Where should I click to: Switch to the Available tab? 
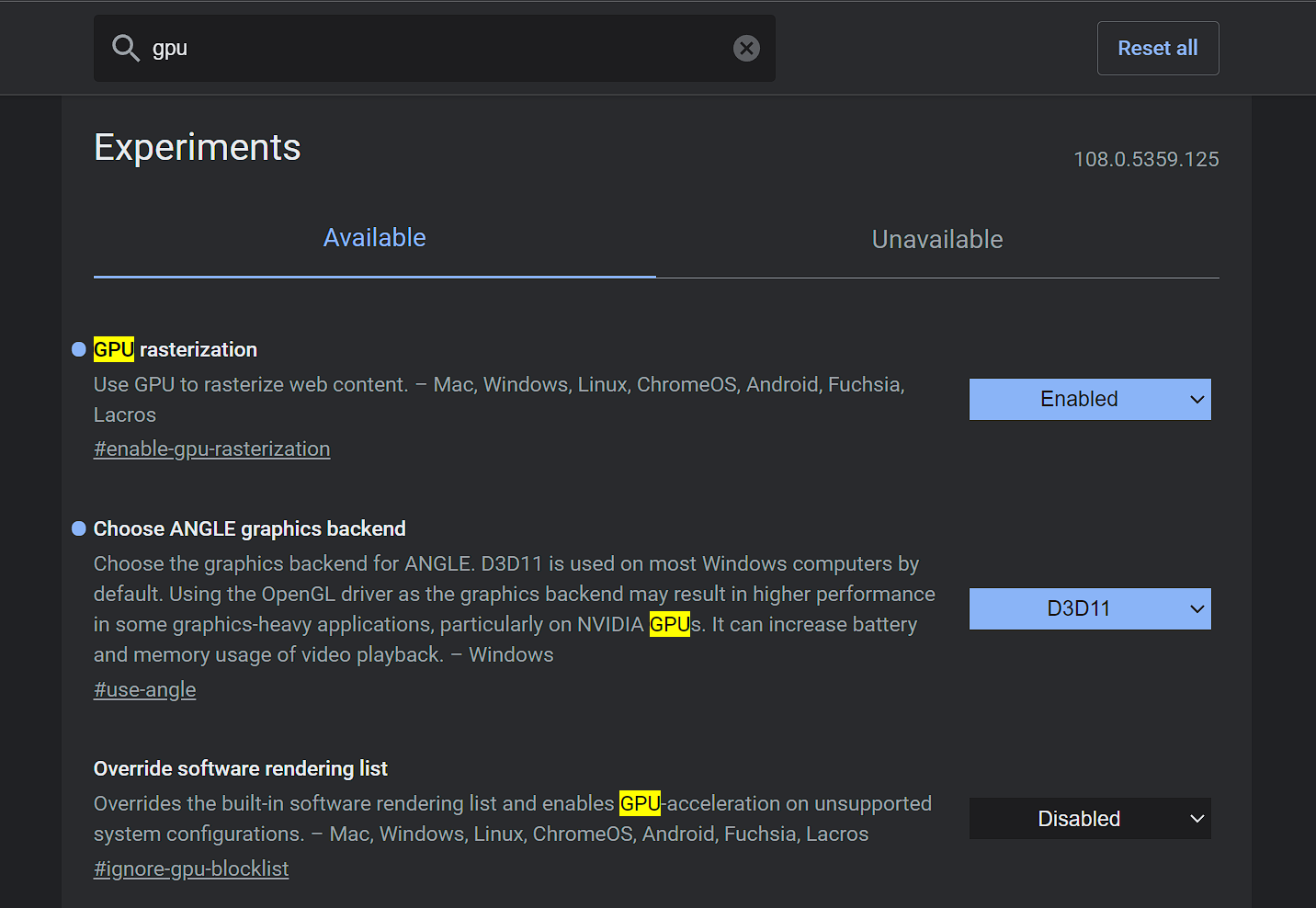[x=374, y=238]
